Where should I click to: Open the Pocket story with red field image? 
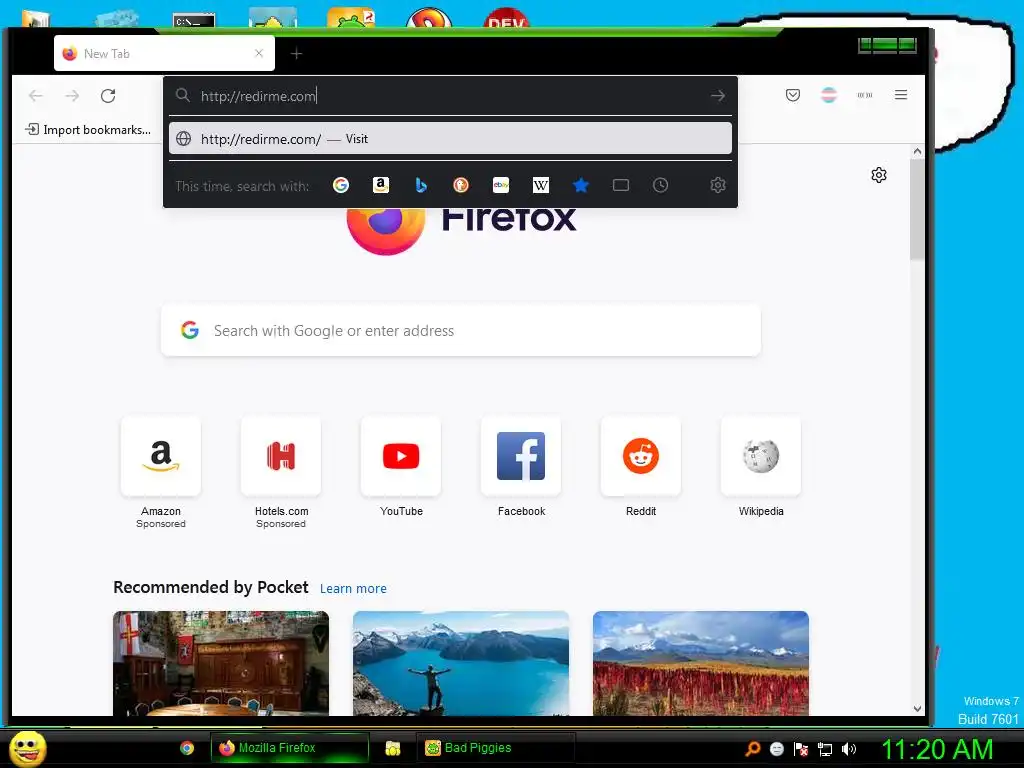click(701, 664)
